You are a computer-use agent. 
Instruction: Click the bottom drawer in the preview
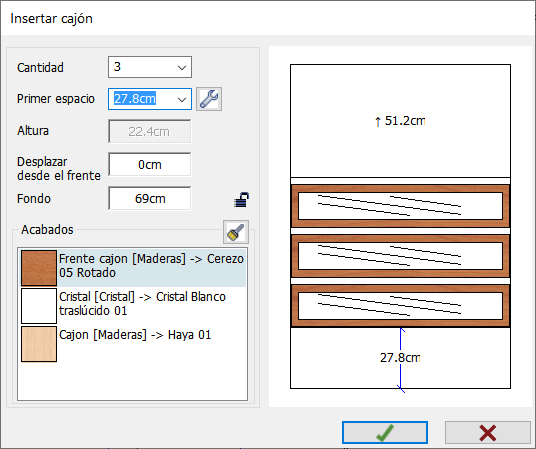point(400,305)
